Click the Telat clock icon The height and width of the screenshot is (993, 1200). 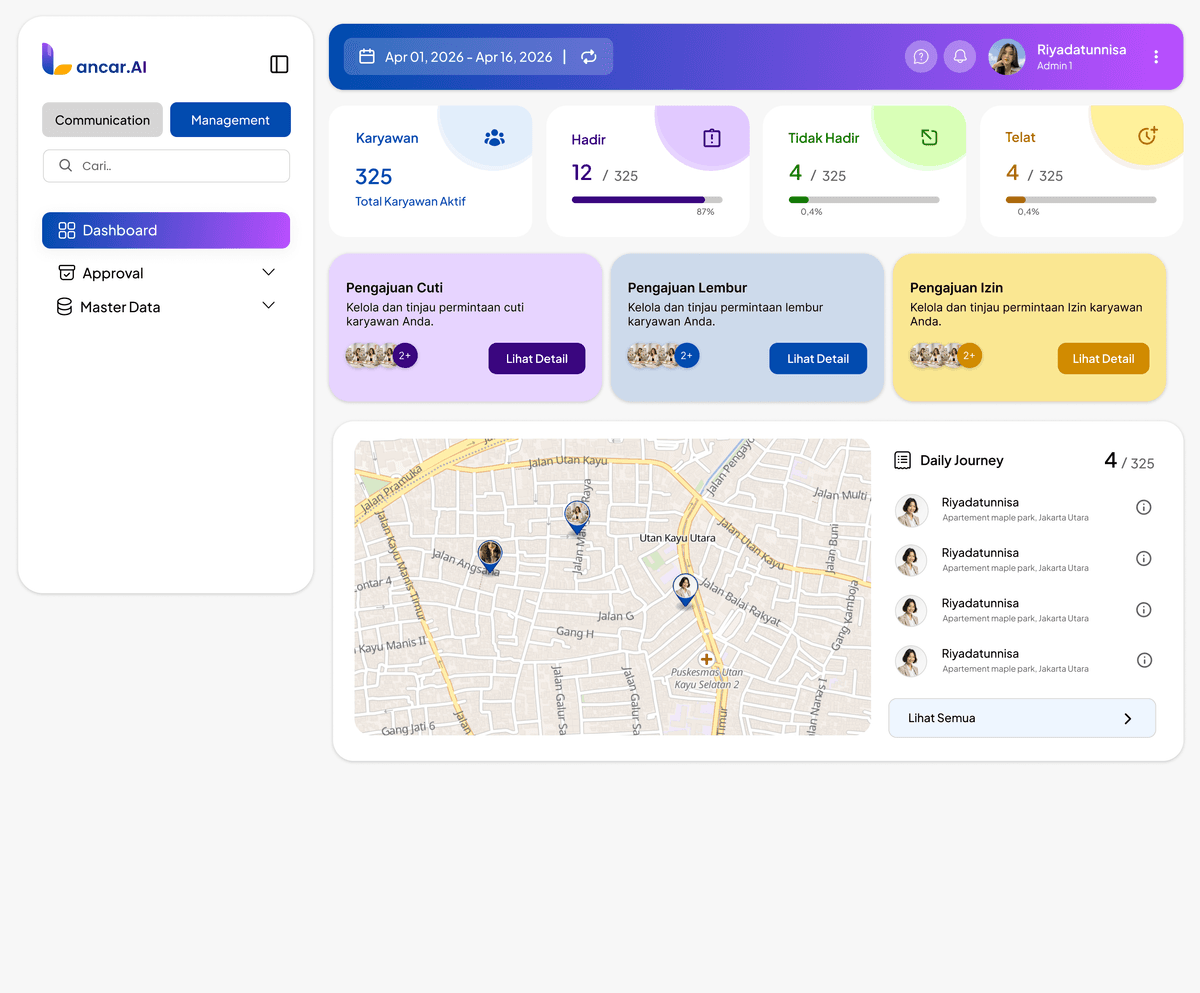1147,135
